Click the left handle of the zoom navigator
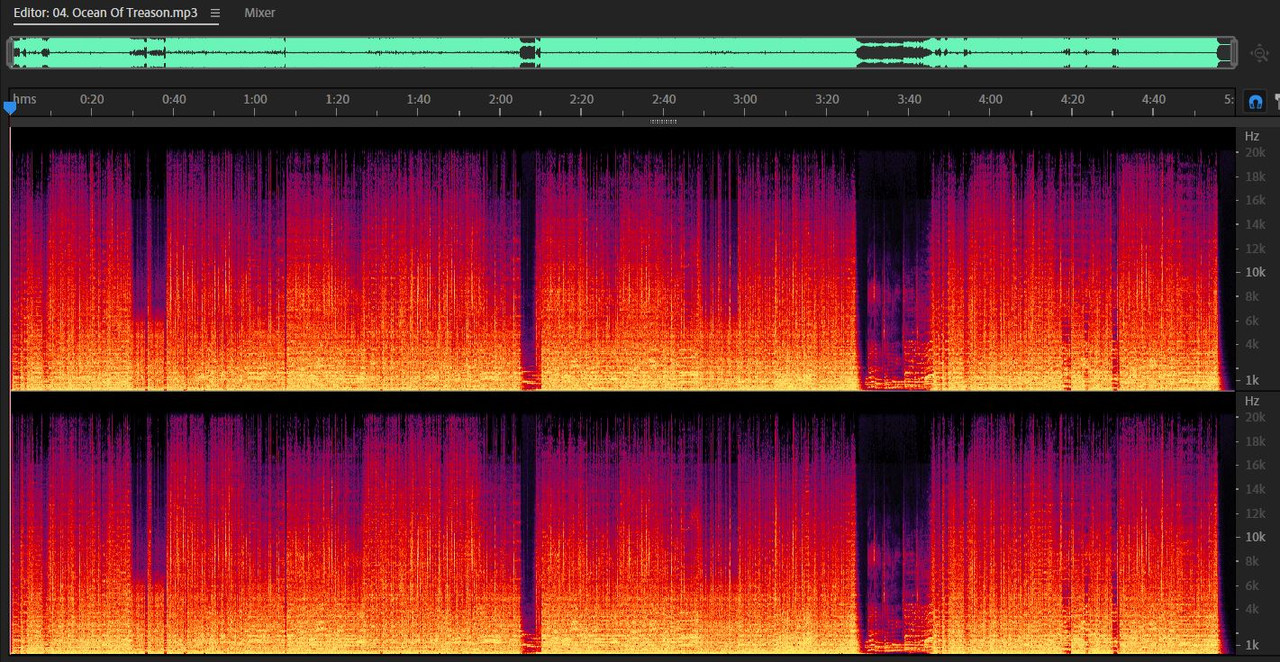Image resolution: width=1280 pixels, height=662 pixels. (10, 53)
